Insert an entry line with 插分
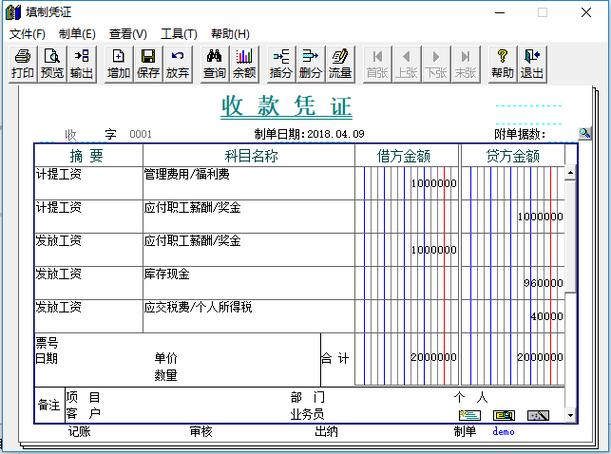Screen dimensions: 611x454 (x=281, y=64)
